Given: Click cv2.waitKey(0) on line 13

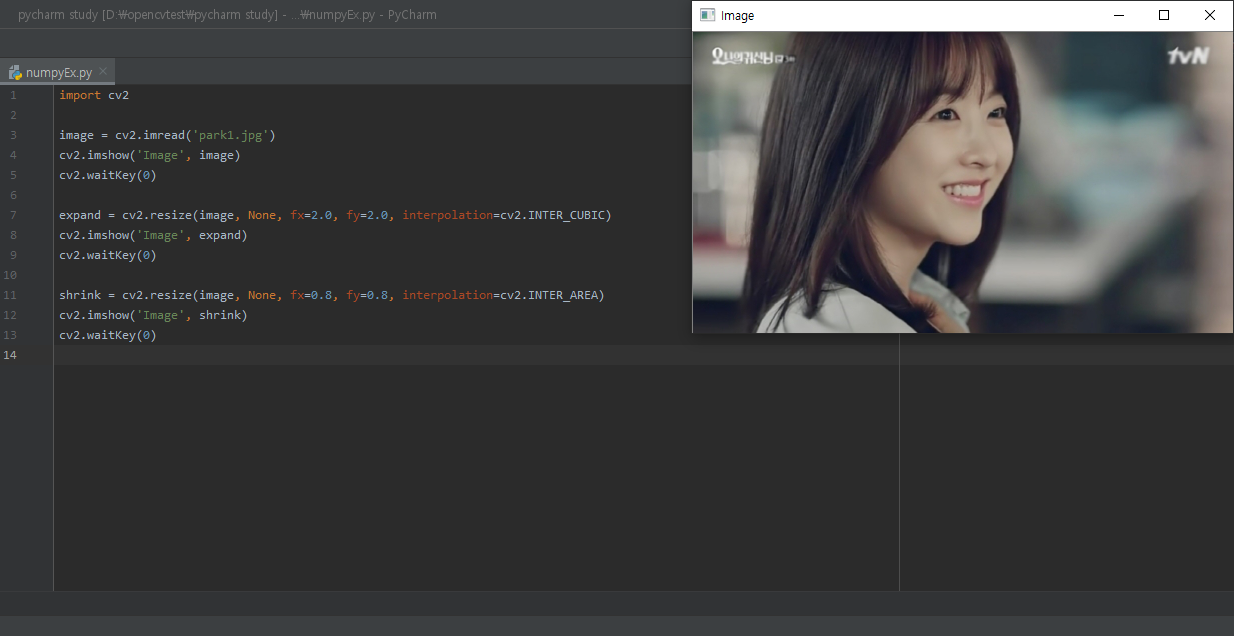Looking at the screenshot, I should click(108, 335).
